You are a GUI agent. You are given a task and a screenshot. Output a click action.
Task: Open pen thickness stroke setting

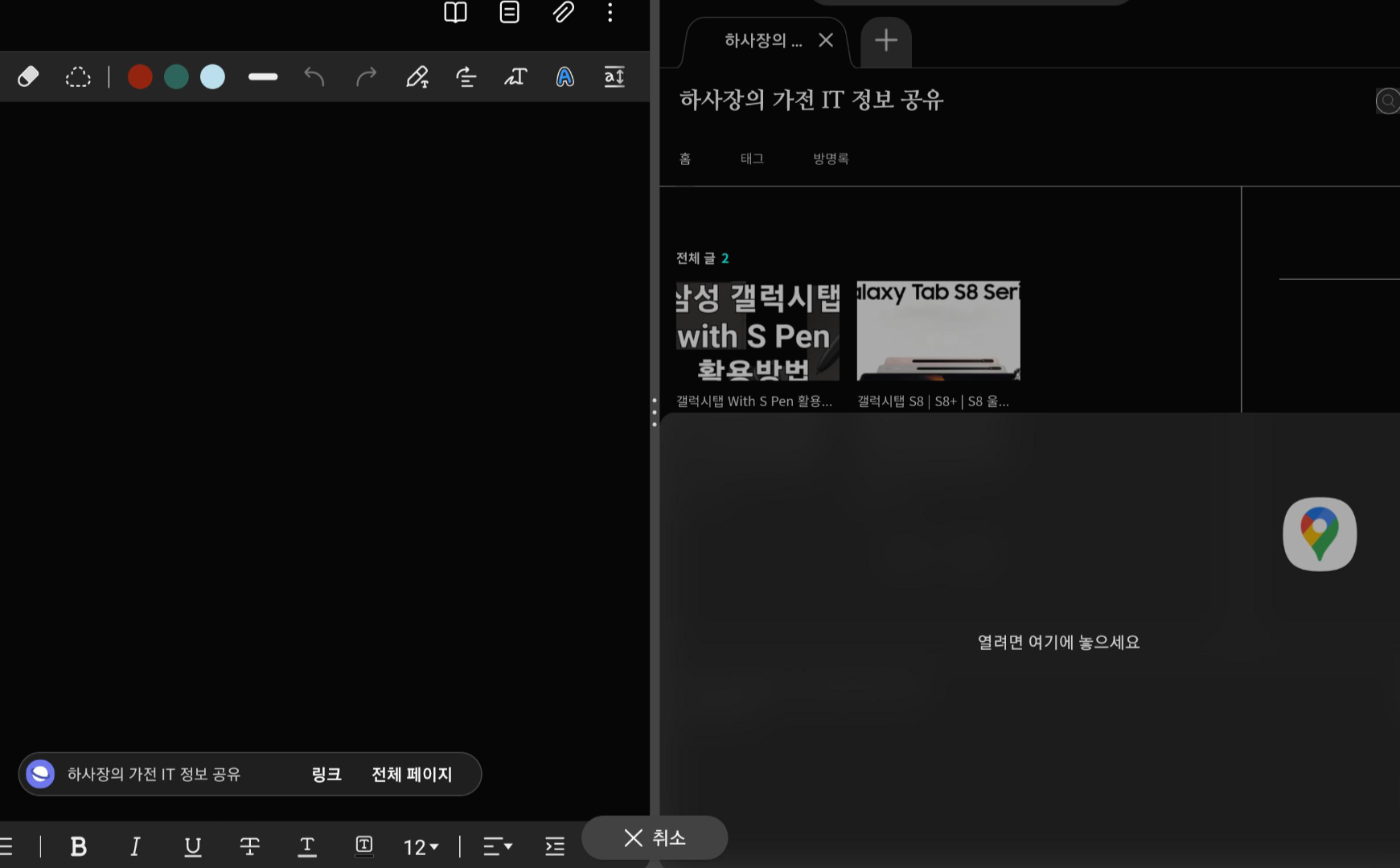tap(263, 77)
